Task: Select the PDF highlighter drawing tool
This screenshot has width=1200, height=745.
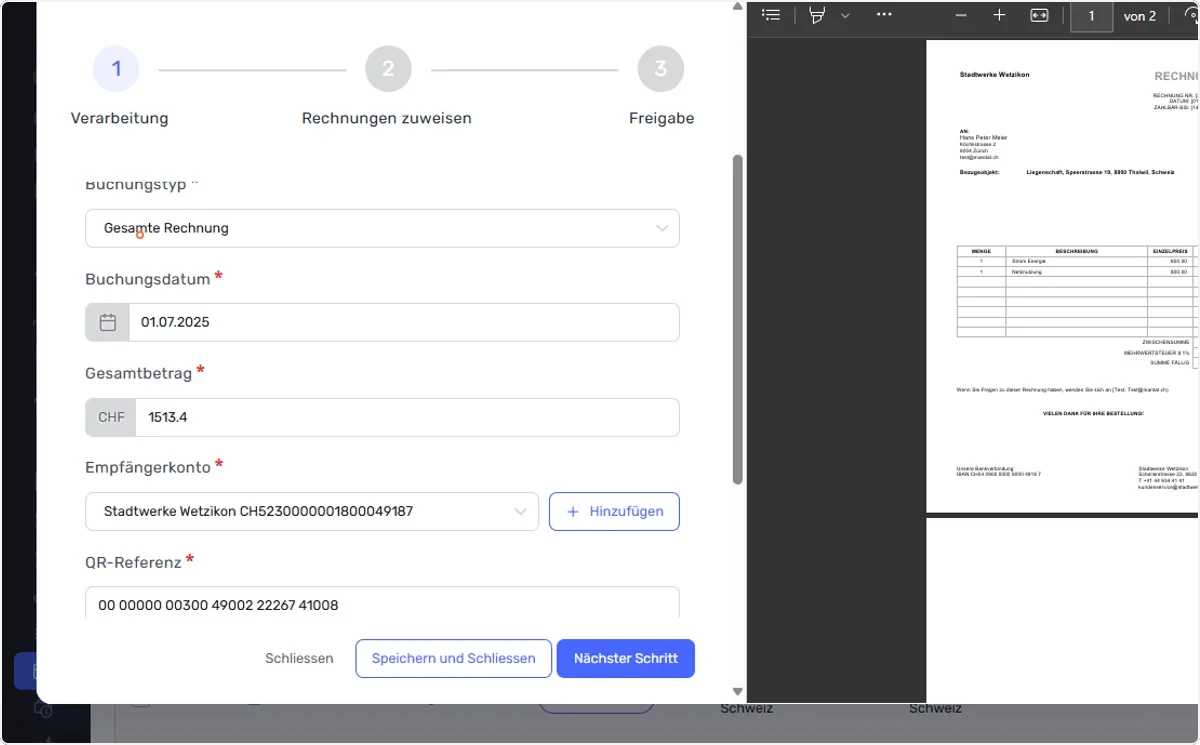Action: click(x=817, y=15)
